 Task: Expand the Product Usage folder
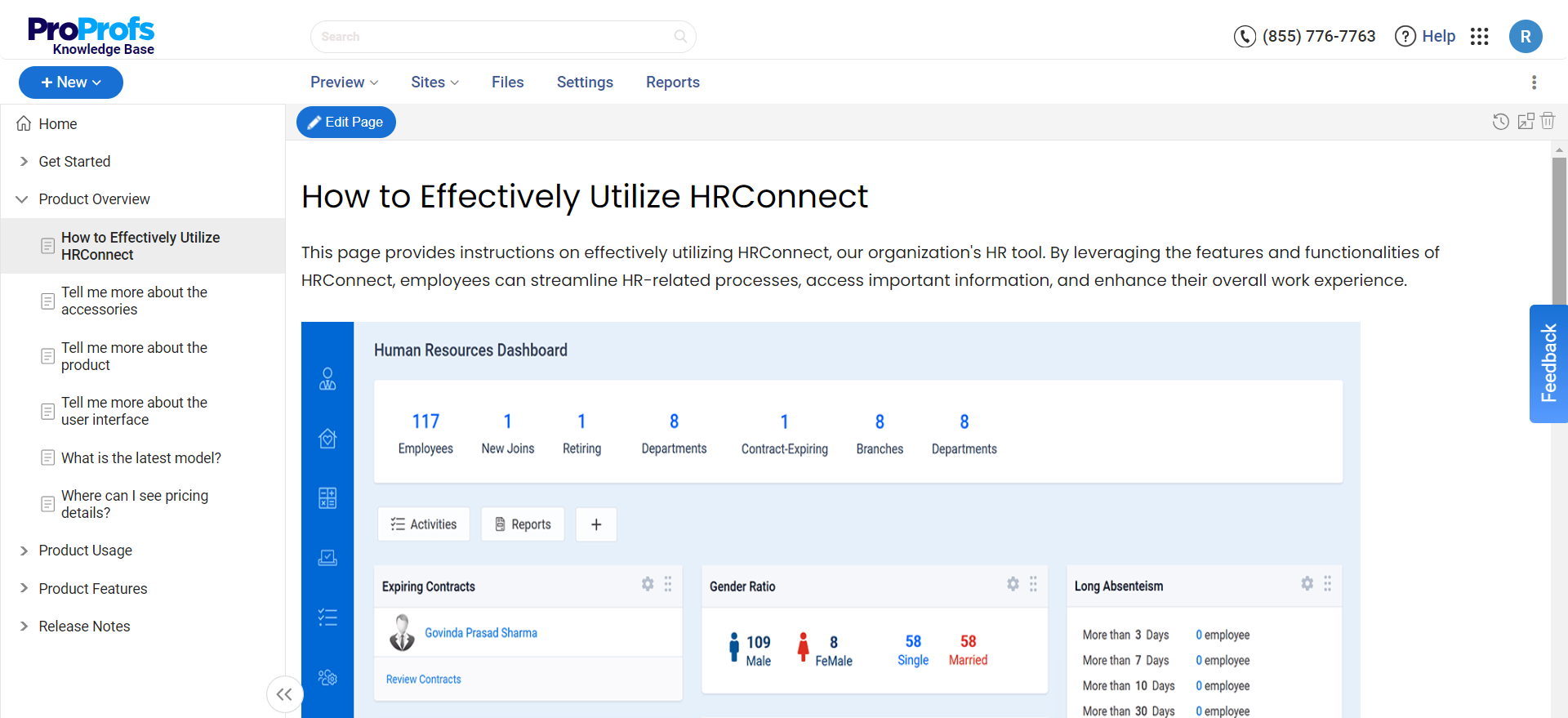(x=24, y=551)
